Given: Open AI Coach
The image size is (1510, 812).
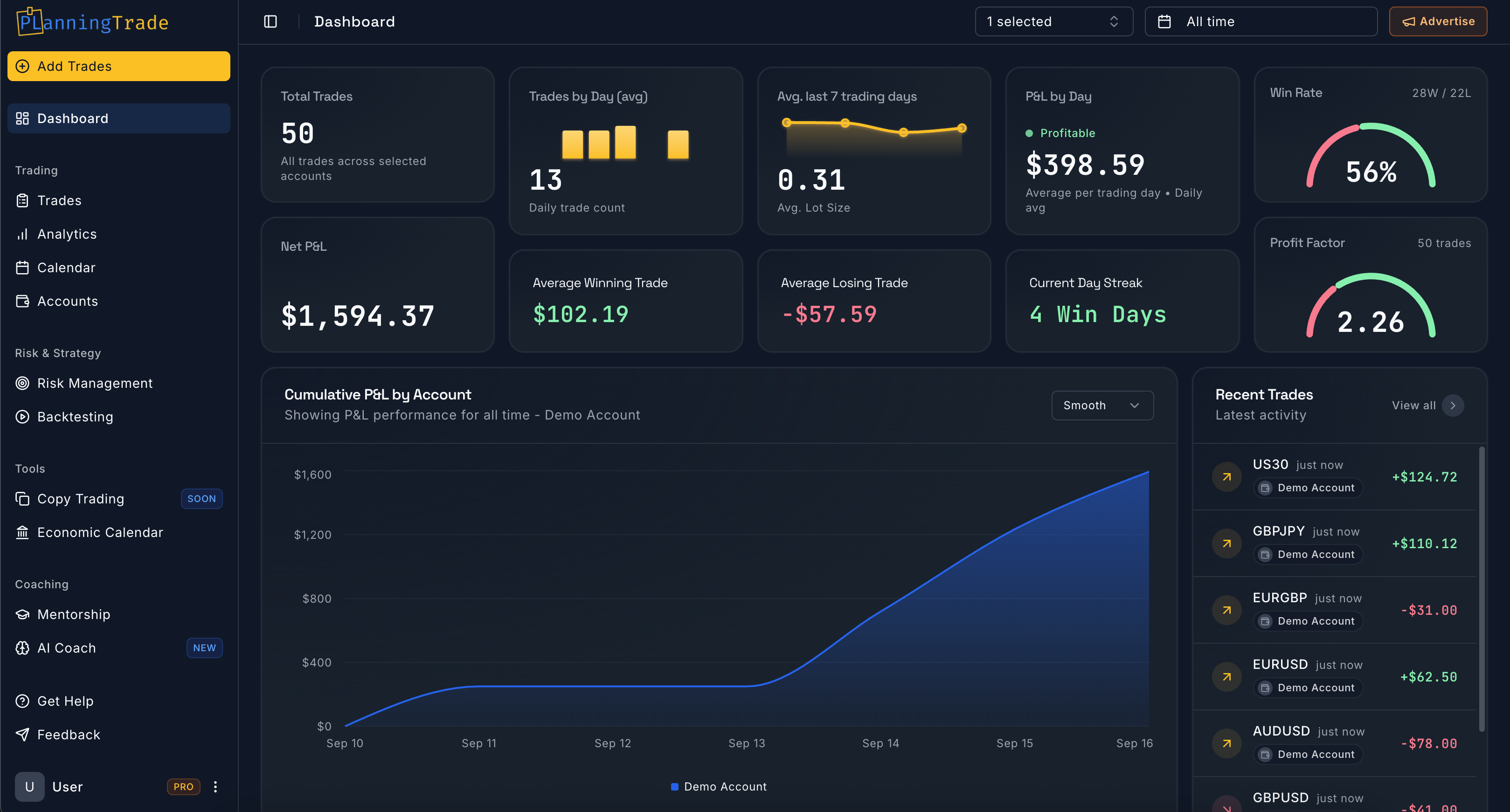Looking at the screenshot, I should pos(119,648).
